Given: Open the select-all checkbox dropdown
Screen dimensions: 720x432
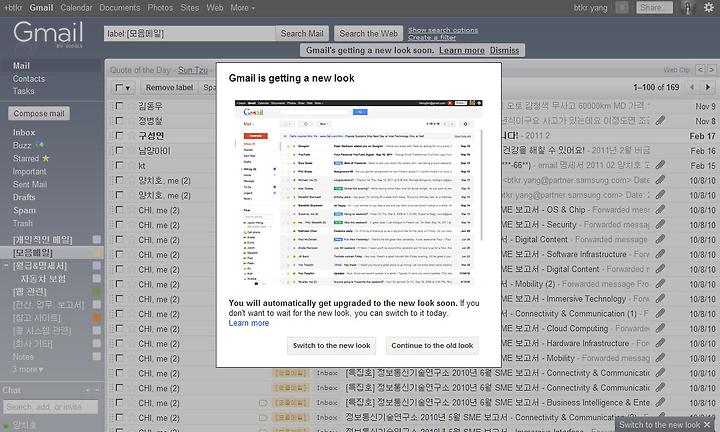Looking at the screenshot, I should pos(123,87).
